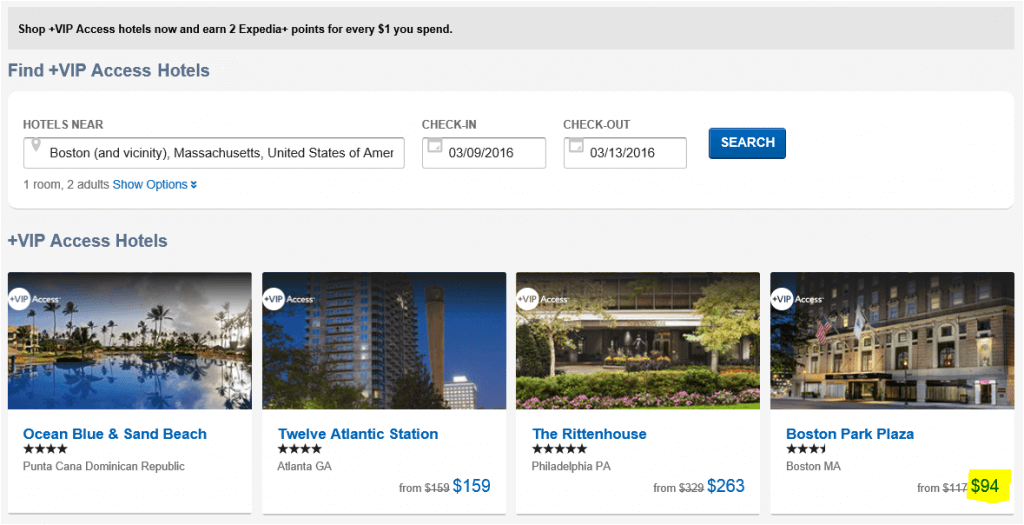Click the HOTELS NEAR field label
Image resolution: width=1024 pixels, height=525 pixels.
pos(63,125)
